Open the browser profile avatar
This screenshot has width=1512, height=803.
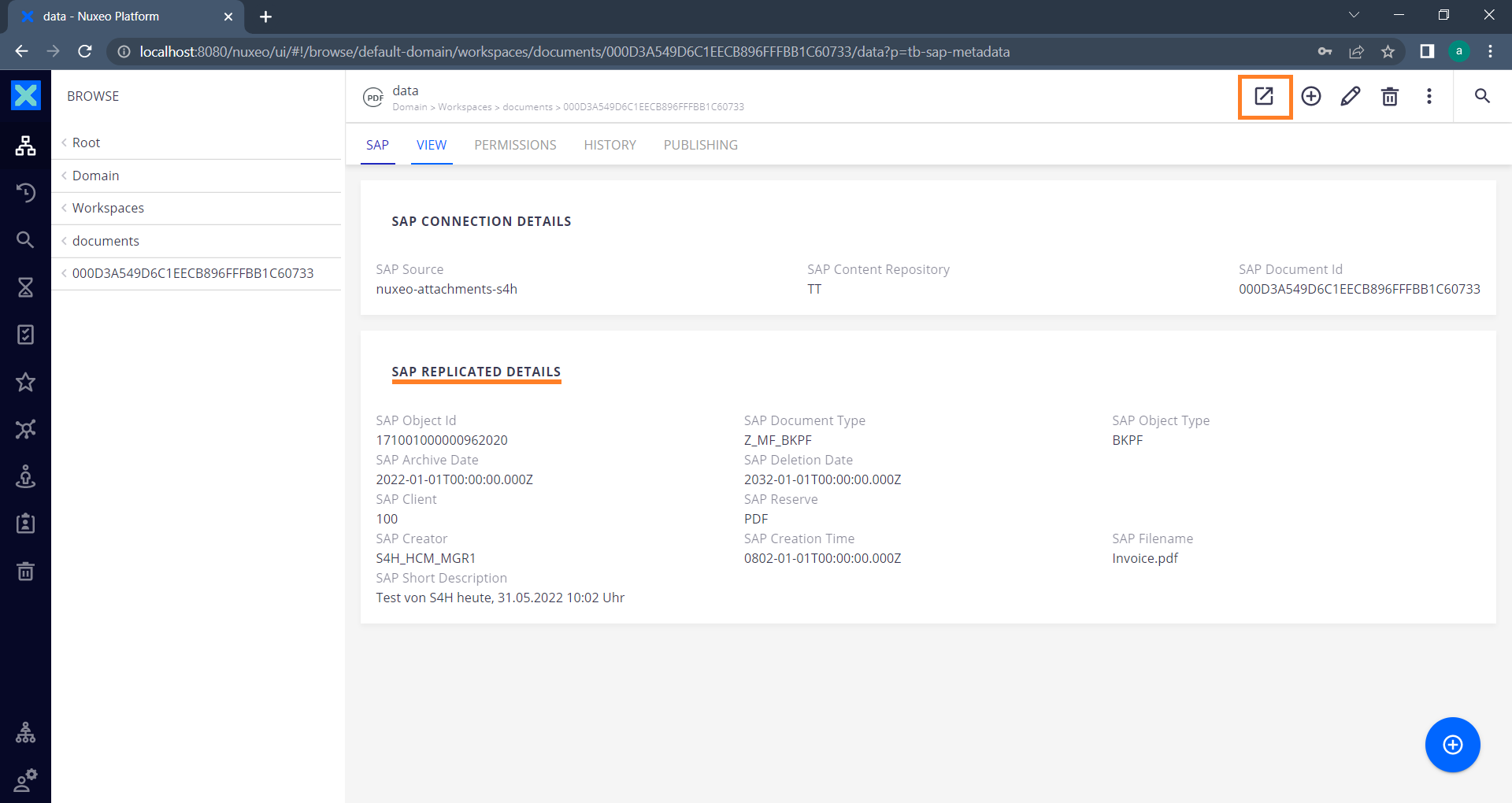pyautogui.click(x=1459, y=51)
